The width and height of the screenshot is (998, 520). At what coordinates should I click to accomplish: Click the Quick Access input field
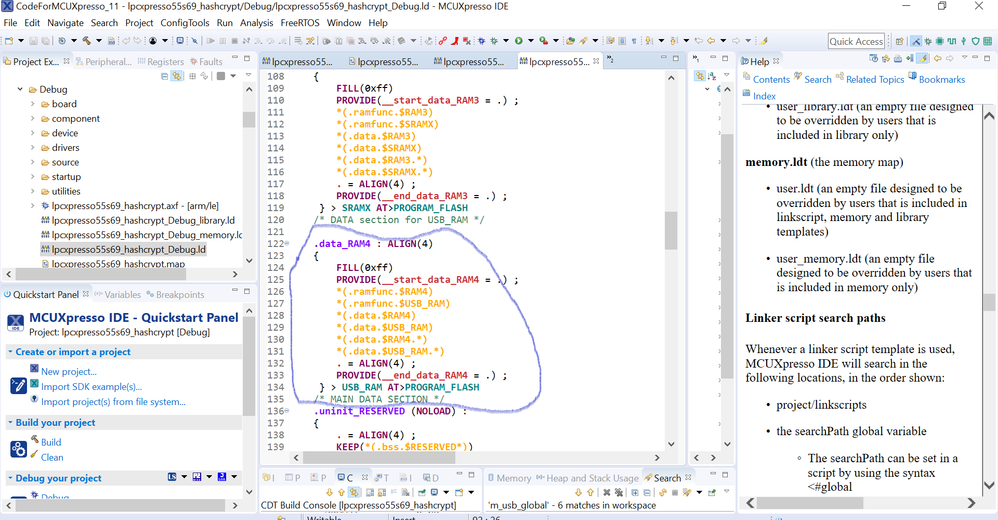coord(856,41)
